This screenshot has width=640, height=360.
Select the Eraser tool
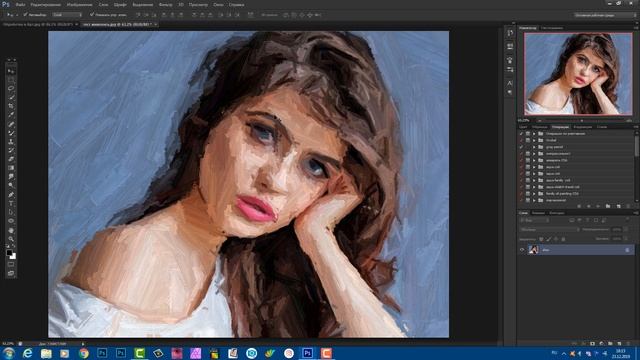(x=11, y=159)
